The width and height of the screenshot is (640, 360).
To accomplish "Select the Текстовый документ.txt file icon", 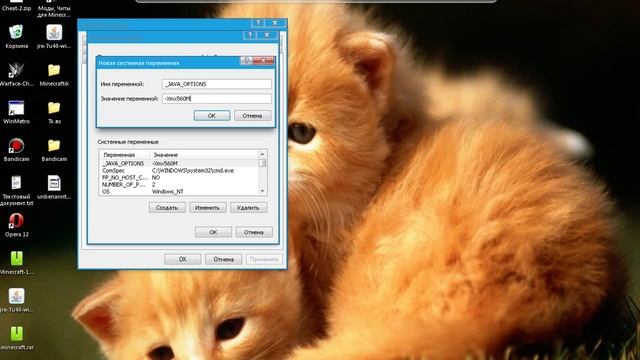I will (16, 183).
